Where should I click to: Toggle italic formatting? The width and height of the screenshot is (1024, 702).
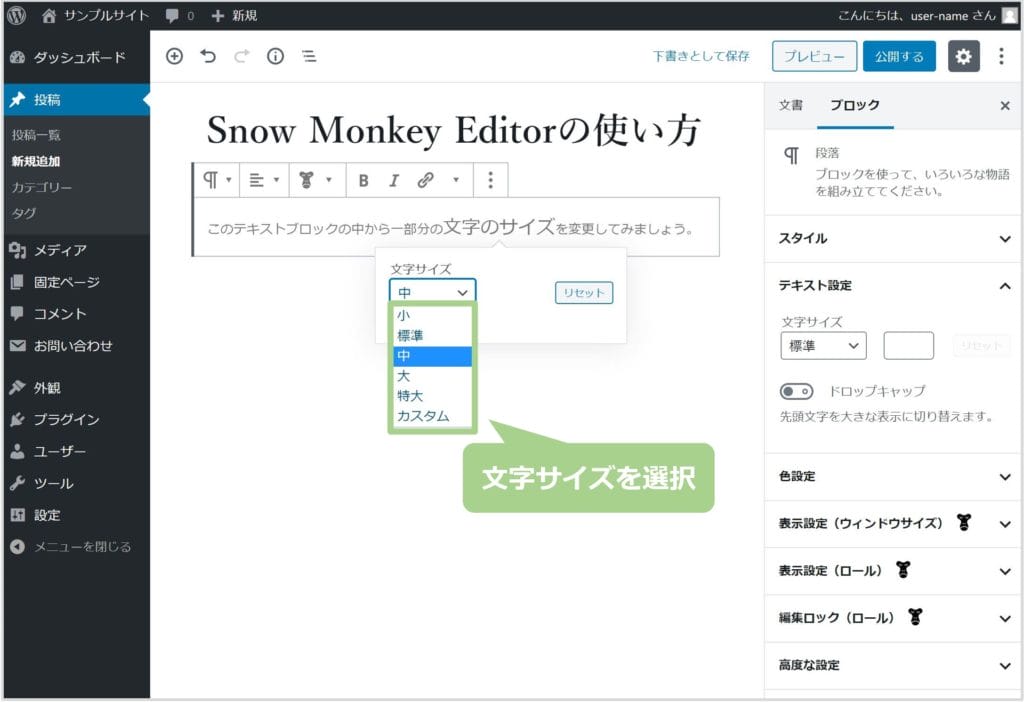click(x=394, y=180)
